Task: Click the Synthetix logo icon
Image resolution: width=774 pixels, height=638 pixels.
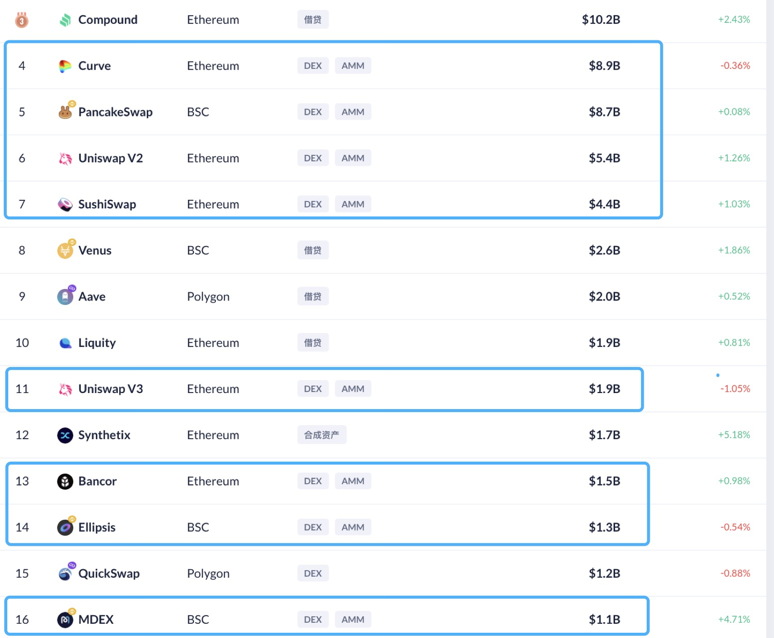Action: tap(65, 435)
